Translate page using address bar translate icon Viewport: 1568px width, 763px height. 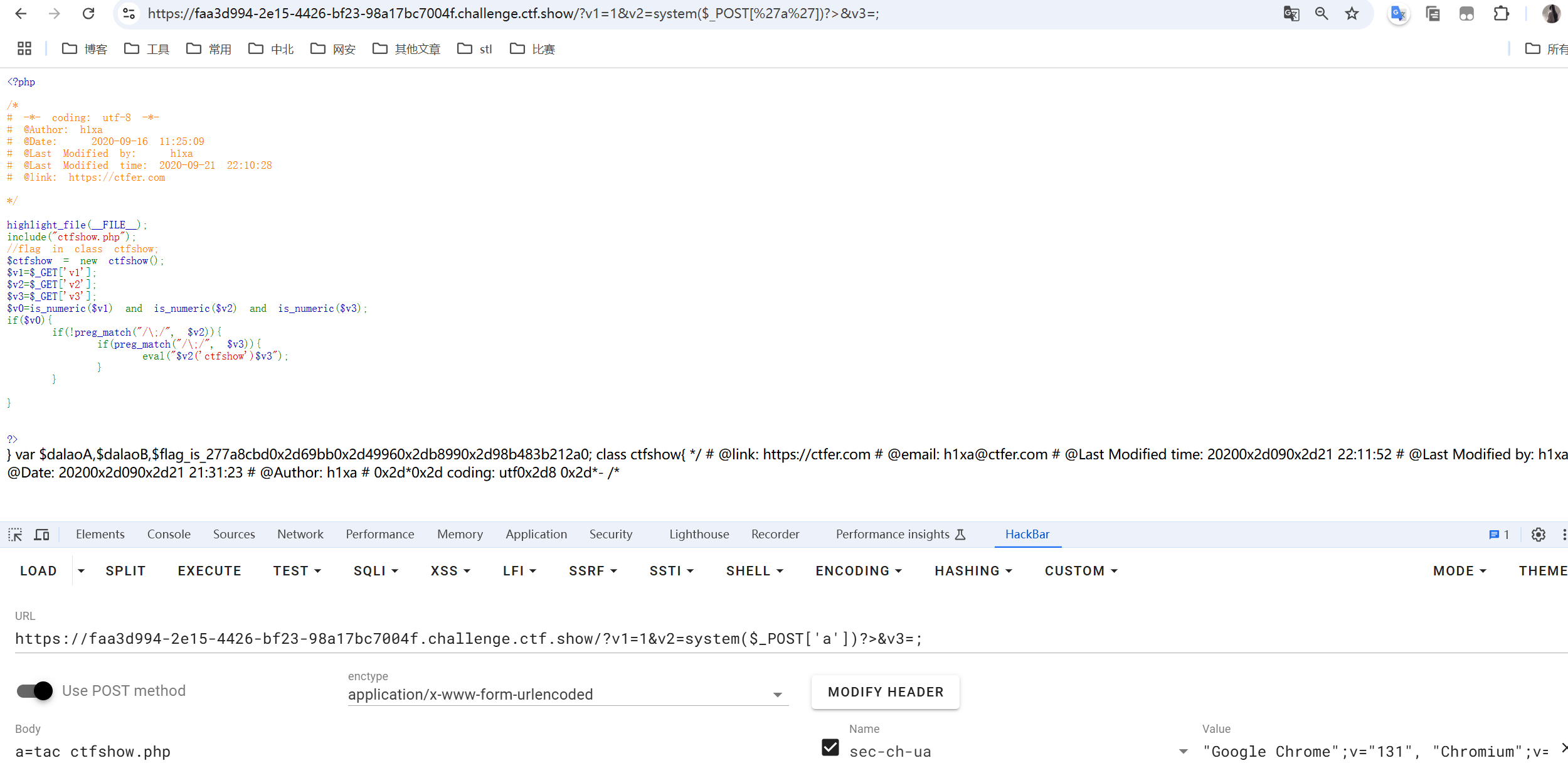coord(1291,13)
